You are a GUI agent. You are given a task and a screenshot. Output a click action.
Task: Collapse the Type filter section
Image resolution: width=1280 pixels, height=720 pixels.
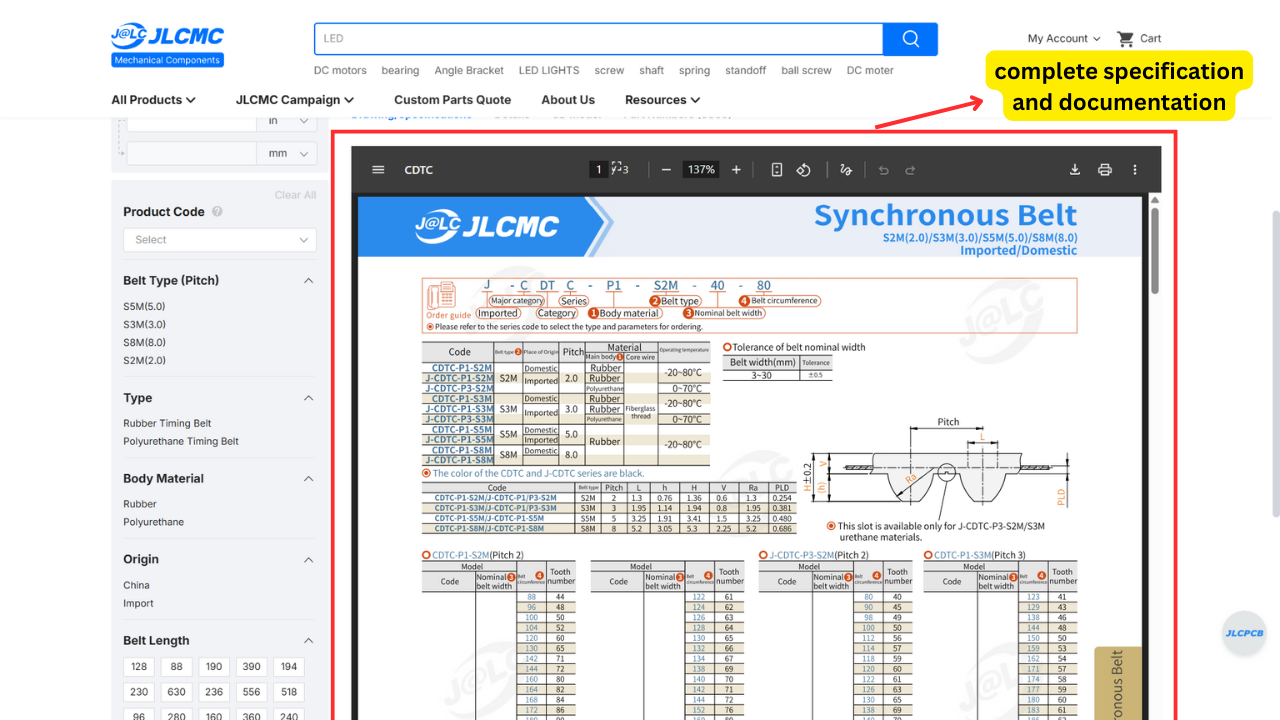[x=308, y=399]
